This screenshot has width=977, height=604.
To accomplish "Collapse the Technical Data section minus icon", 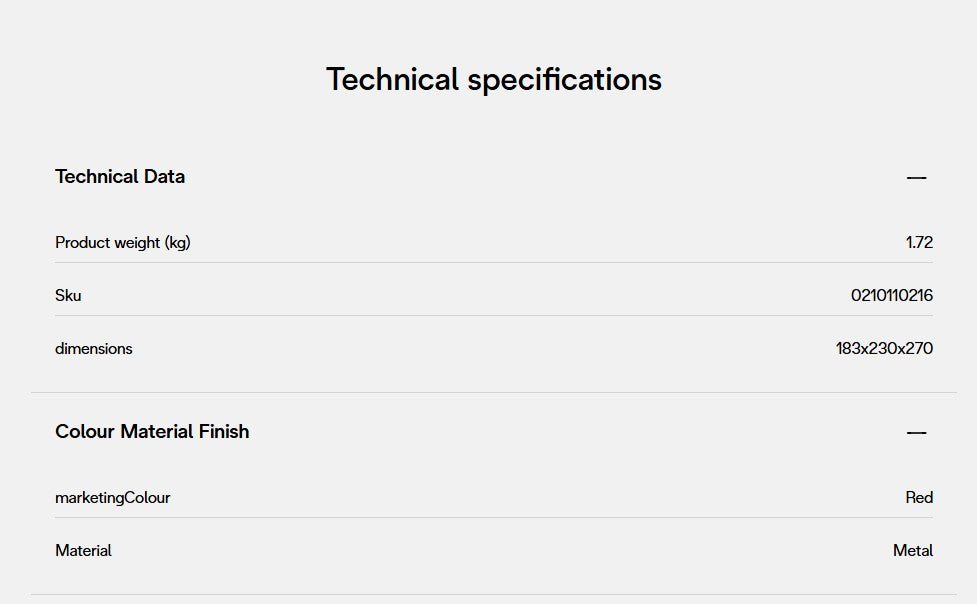I will (916, 178).
